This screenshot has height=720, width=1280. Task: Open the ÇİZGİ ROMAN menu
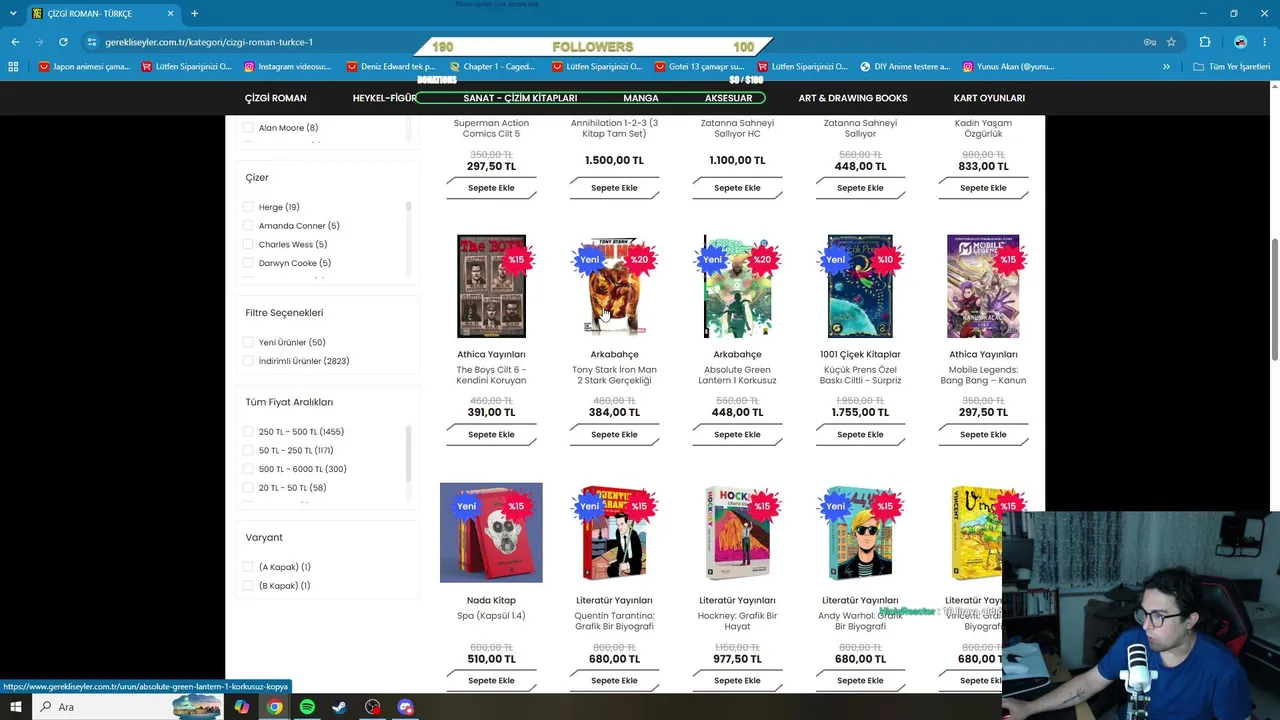(276, 98)
